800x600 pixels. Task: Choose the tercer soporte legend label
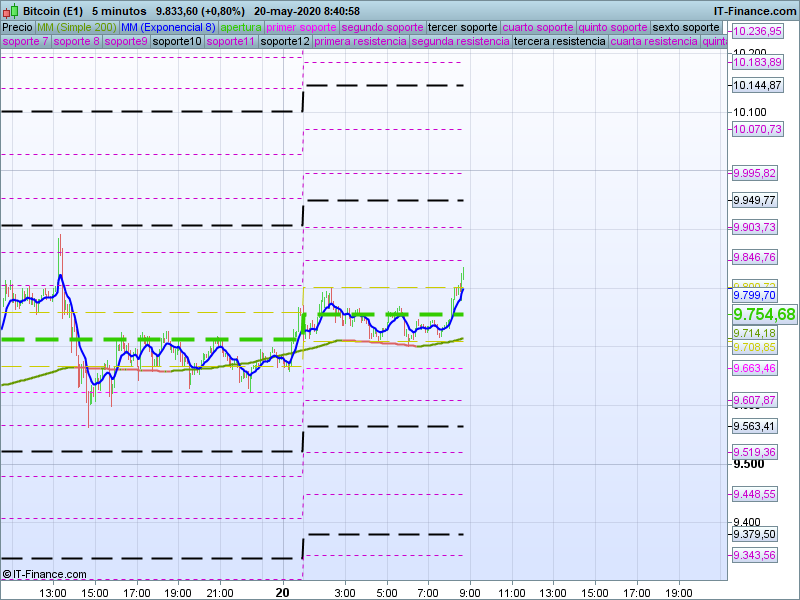click(x=462, y=27)
